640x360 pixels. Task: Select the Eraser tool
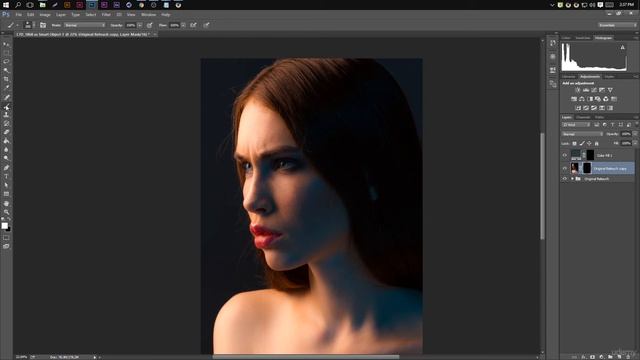coord(6,132)
